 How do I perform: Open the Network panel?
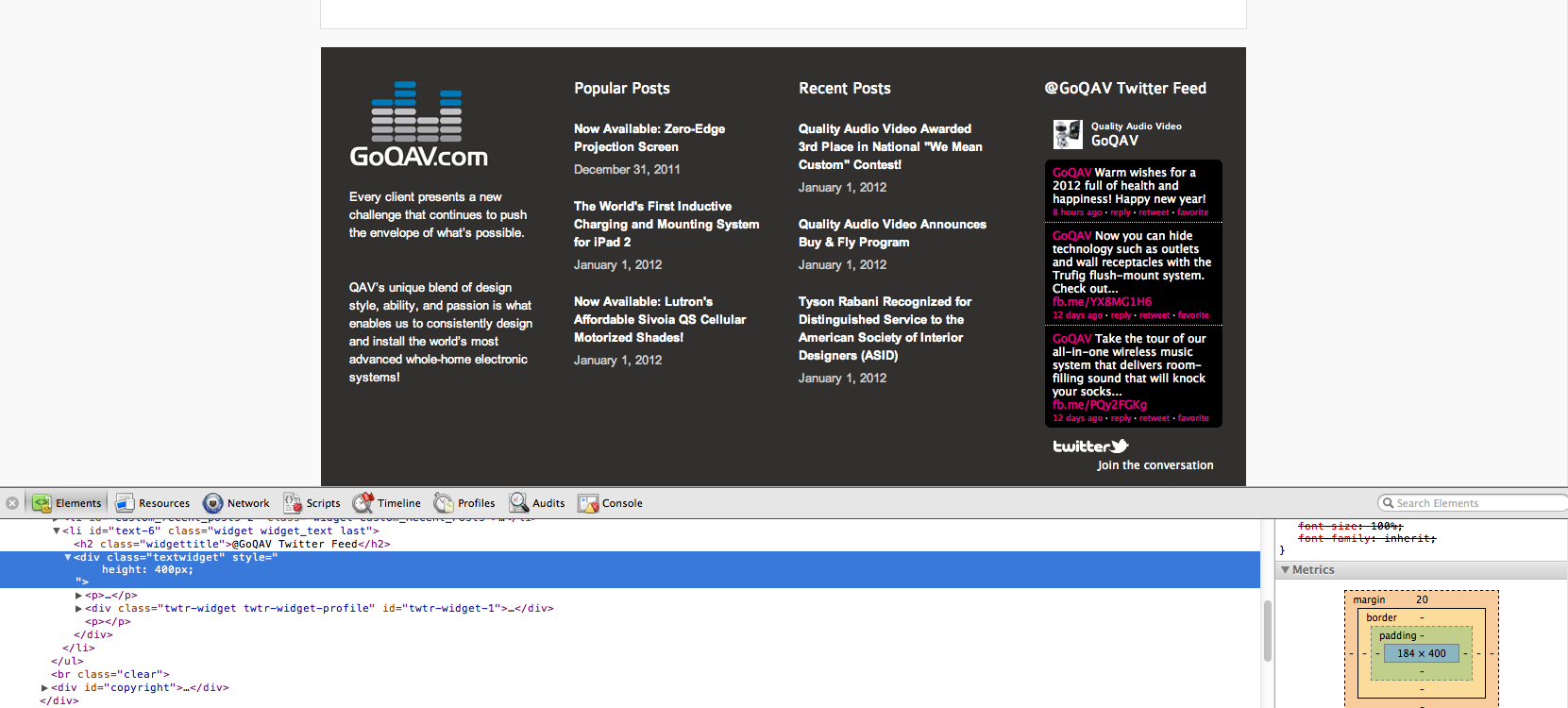pyautogui.click(x=237, y=503)
